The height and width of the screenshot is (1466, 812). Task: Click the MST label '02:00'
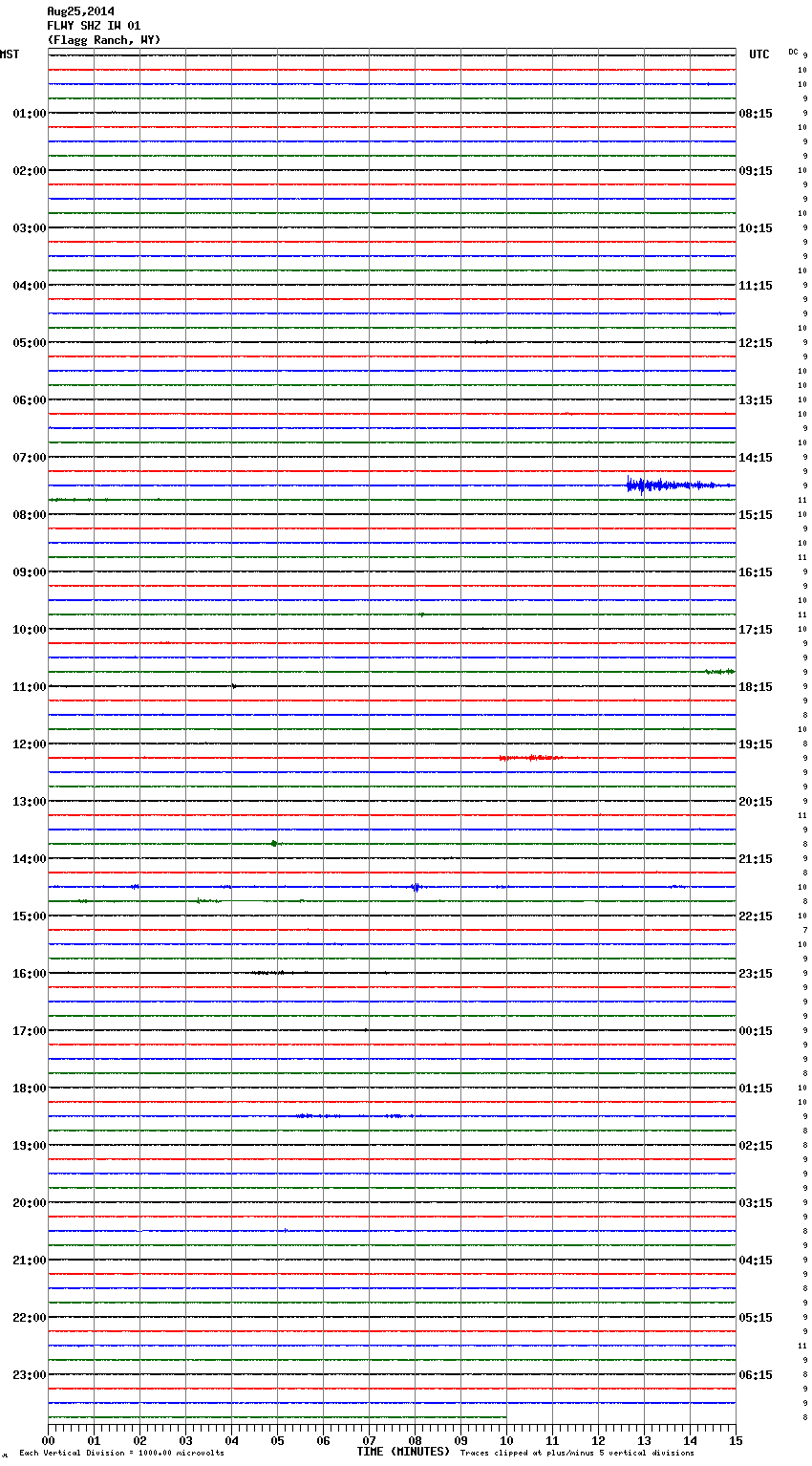tap(30, 171)
